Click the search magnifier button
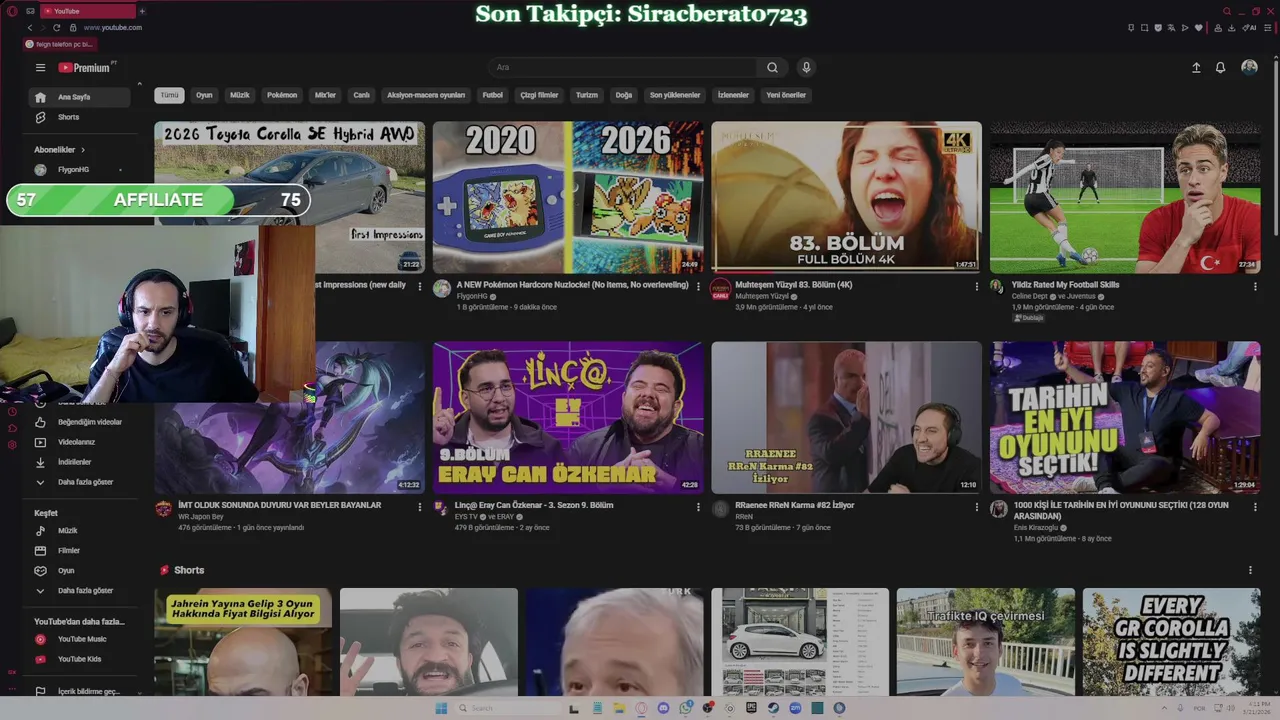Image resolution: width=1280 pixels, height=720 pixels. pyautogui.click(x=772, y=67)
